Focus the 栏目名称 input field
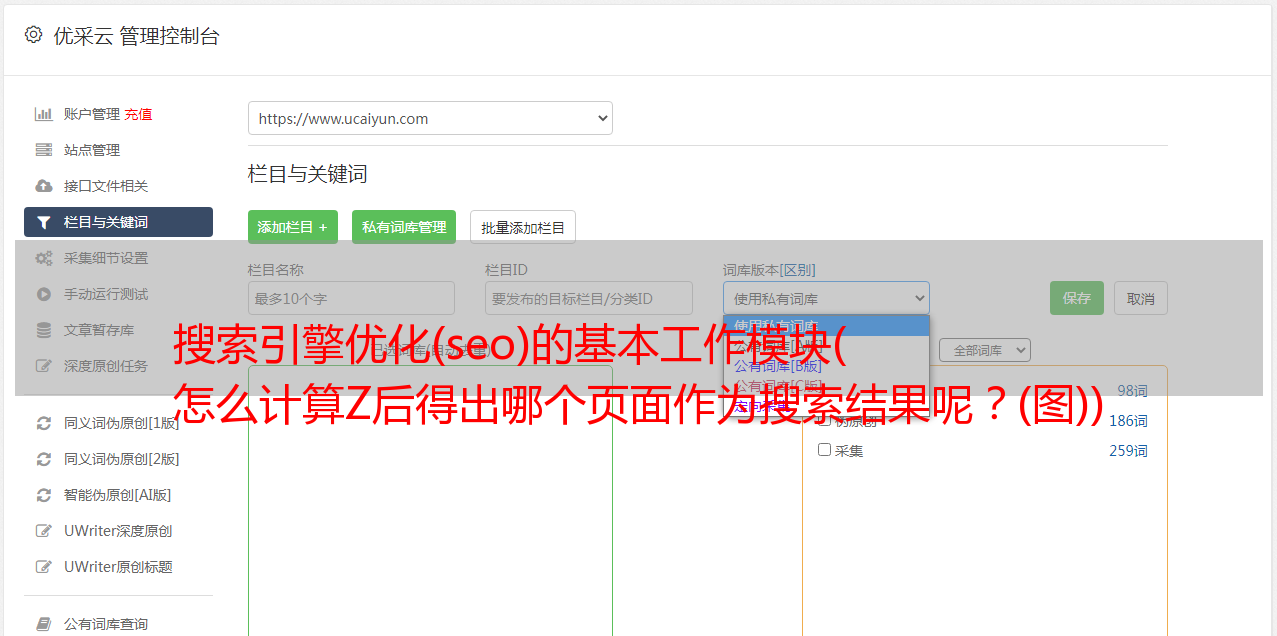 351,298
